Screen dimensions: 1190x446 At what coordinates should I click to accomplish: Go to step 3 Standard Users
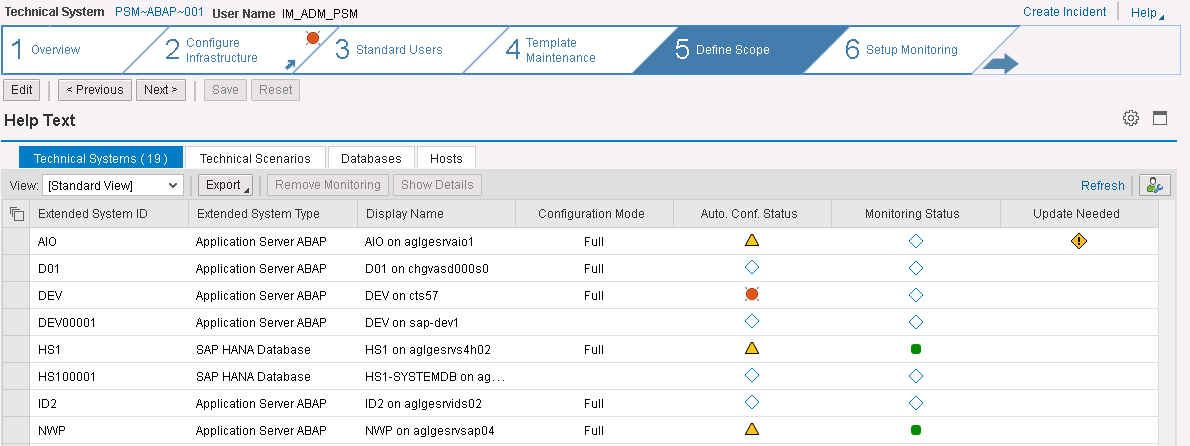click(398, 50)
